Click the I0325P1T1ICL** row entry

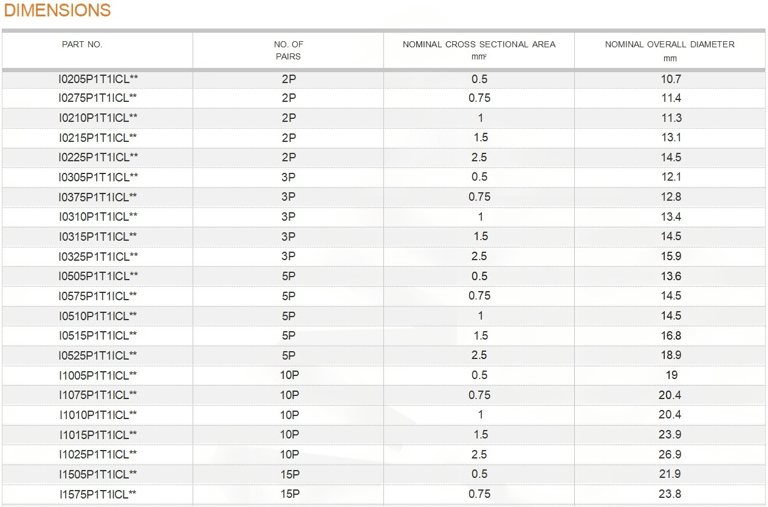[98, 256]
